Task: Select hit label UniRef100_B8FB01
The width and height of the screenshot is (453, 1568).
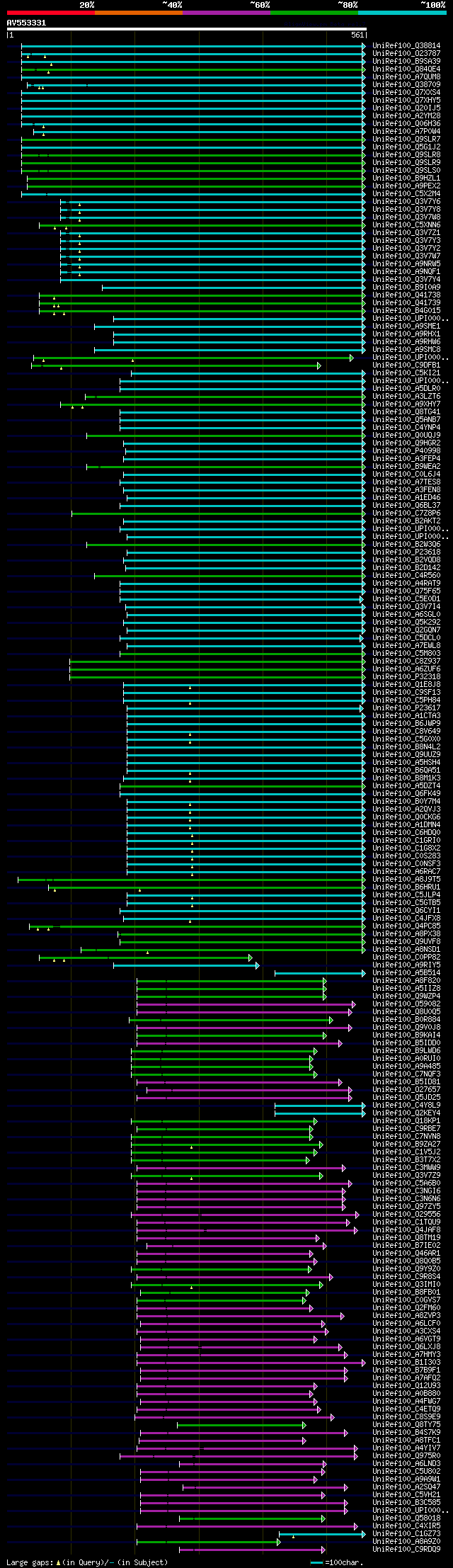Action: point(406,1293)
